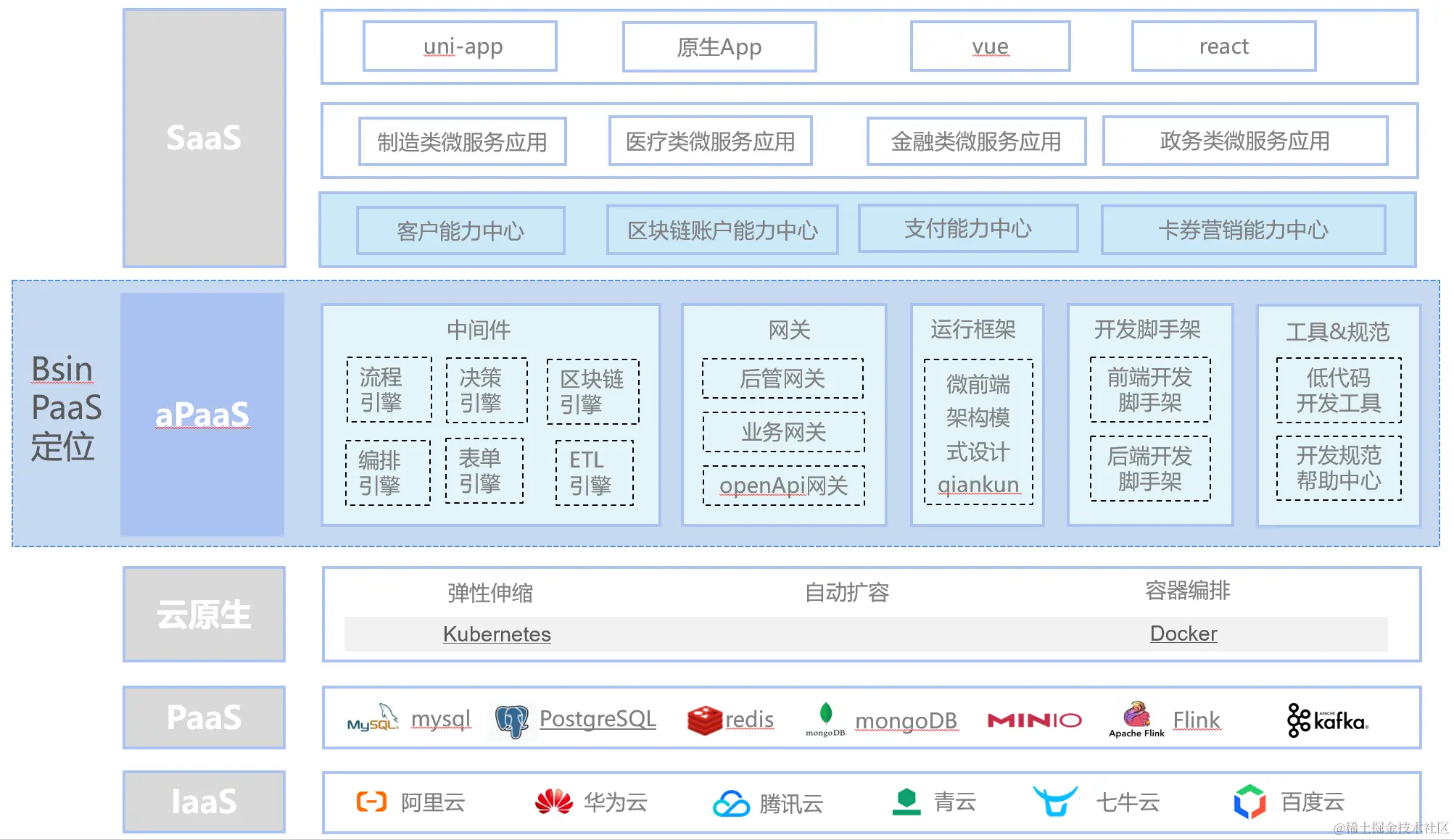Viewport: 1454px width, 840px height.
Task: Click the Docker underlined text
Action: tap(1183, 633)
